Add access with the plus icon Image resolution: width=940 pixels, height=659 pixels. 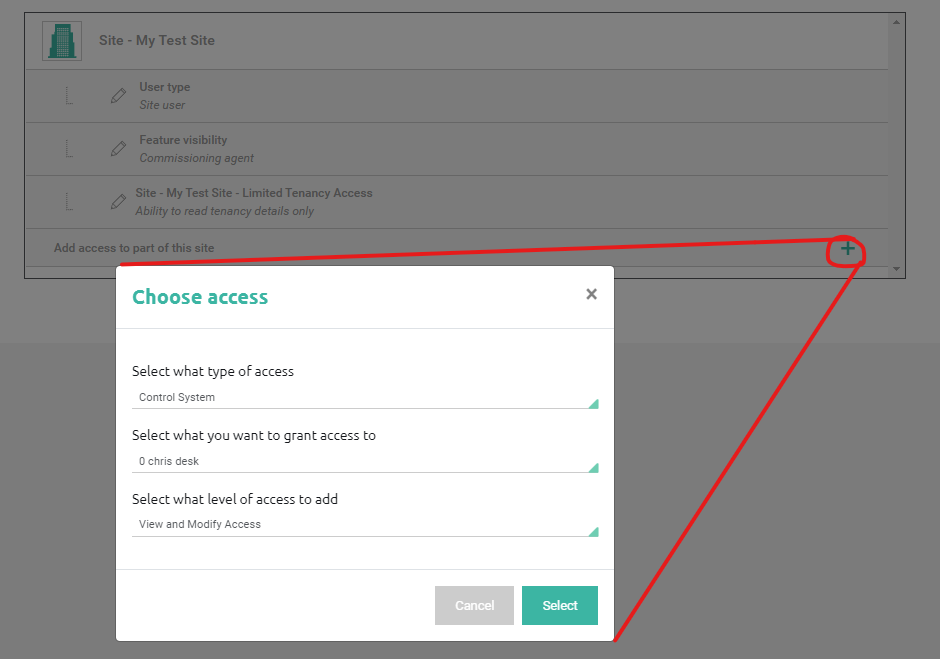847,248
